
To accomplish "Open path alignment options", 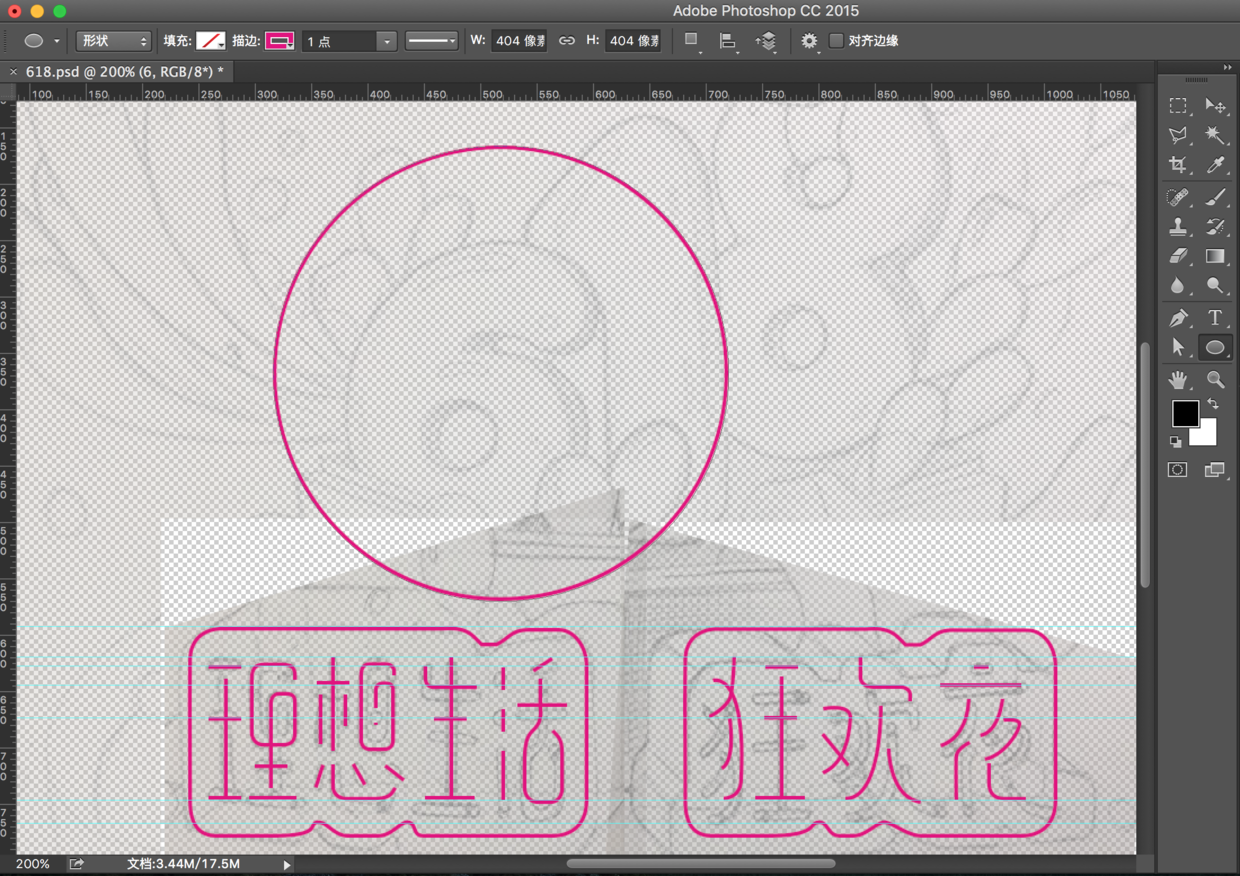I will click(x=728, y=41).
